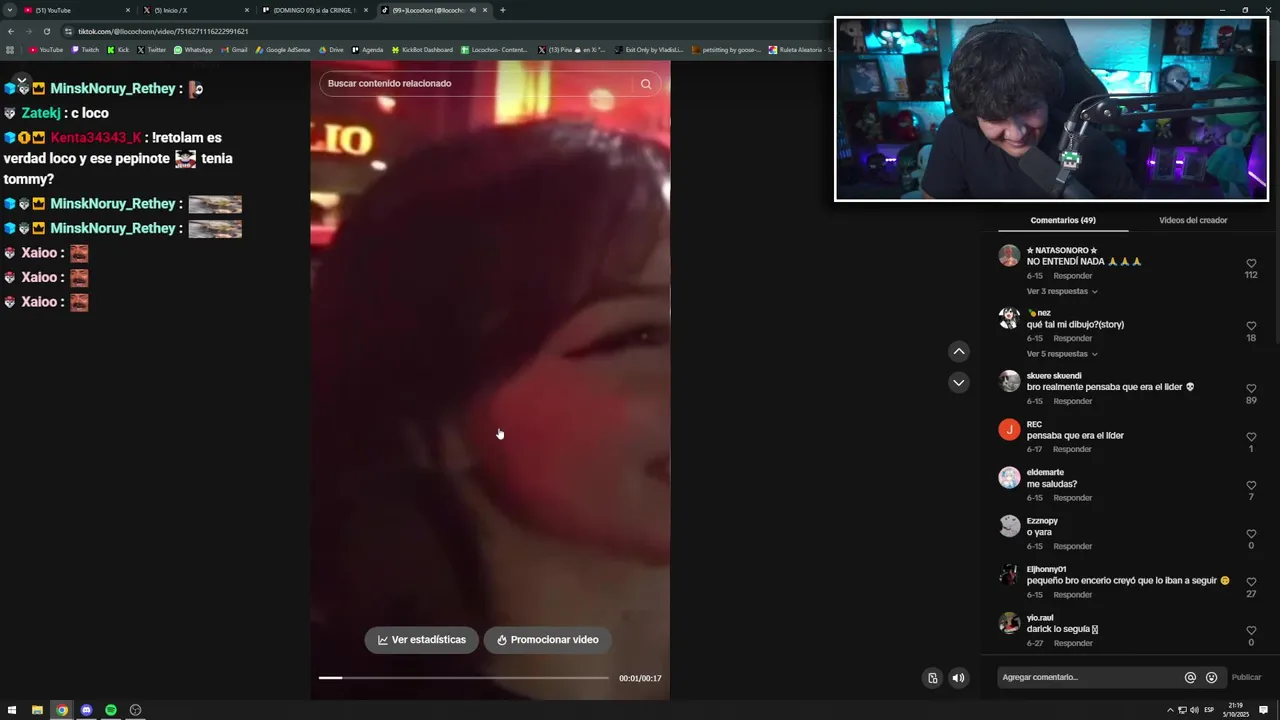Click the search magnifier icon in TikTok search bar
1280x720 pixels.
(646, 84)
